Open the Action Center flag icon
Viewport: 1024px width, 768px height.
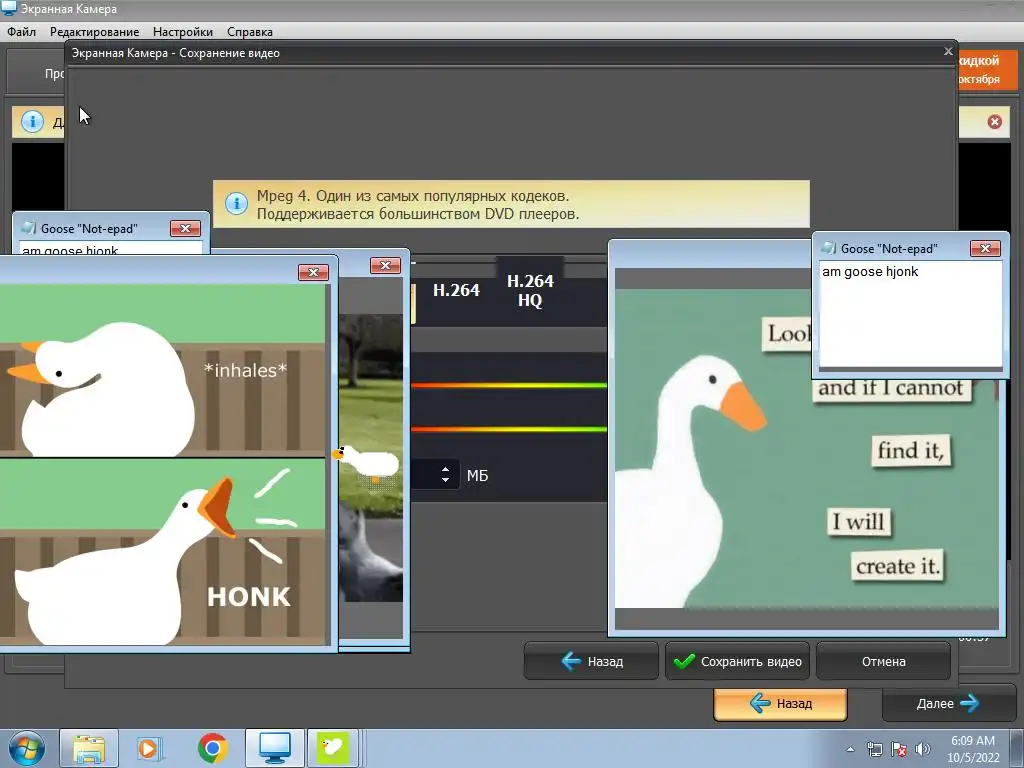[x=899, y=749]
